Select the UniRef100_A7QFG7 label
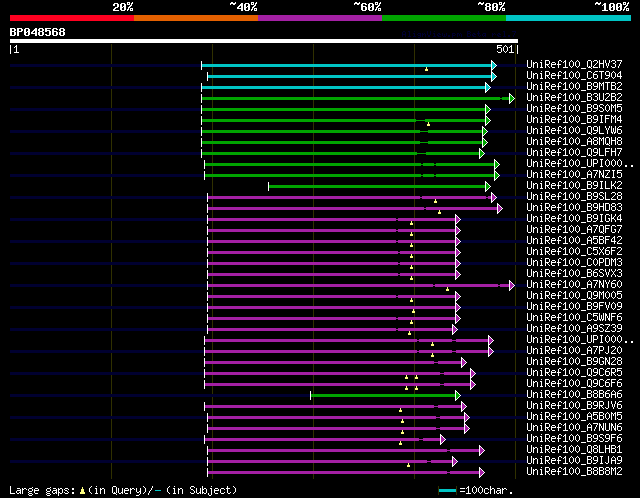Screen dimensions: 640x498 (x=574, y=229)
